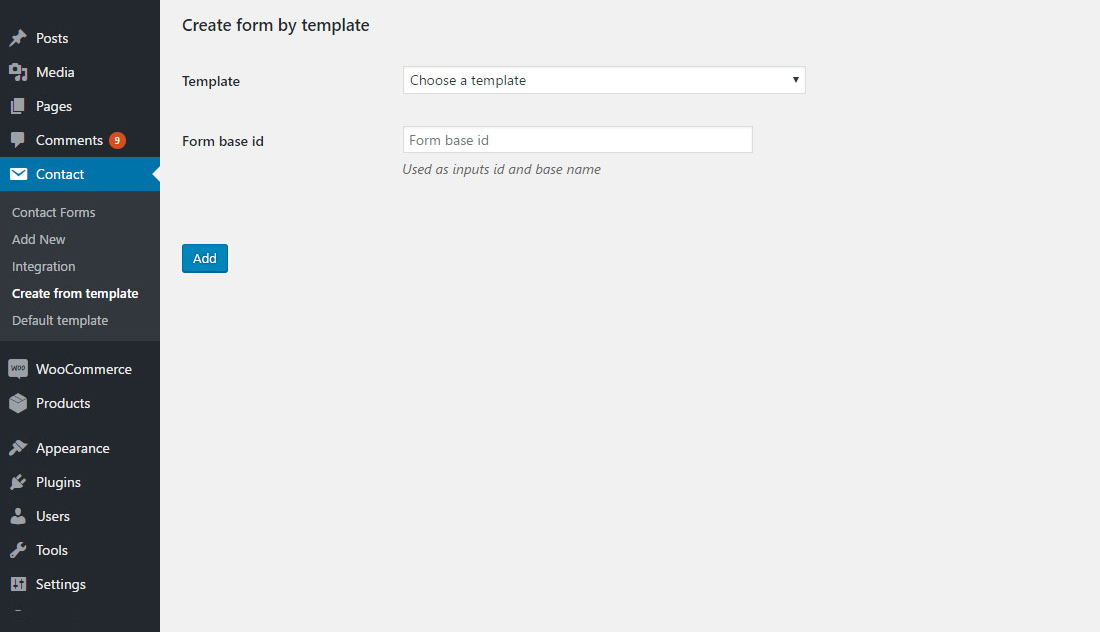Click the Users person icon
Screen dimensions: 1100x632
click(18, 516)
